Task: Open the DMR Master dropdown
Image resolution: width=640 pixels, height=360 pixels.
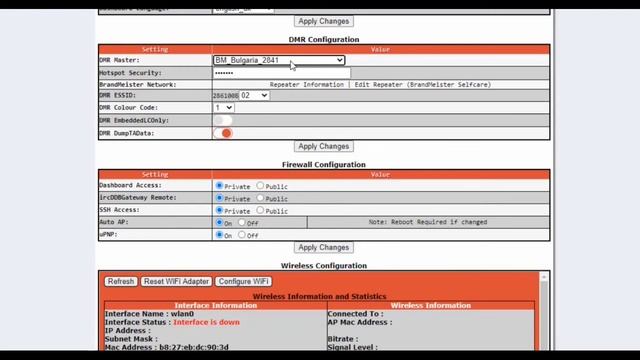Action: 279,60
